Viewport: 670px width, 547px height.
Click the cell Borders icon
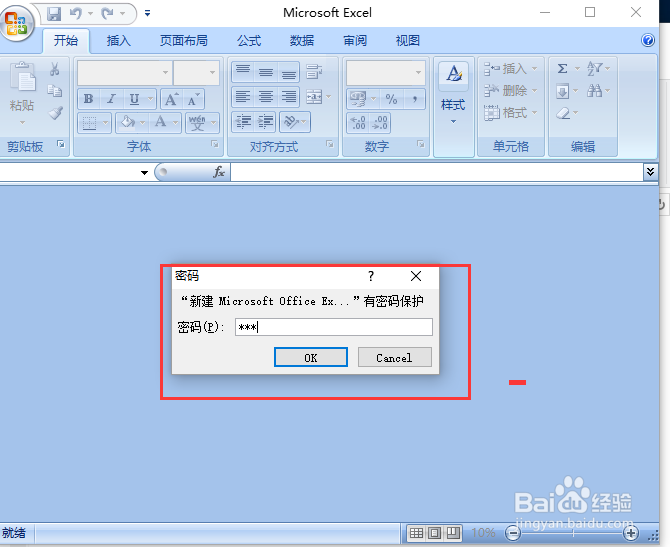coord(89,123)
